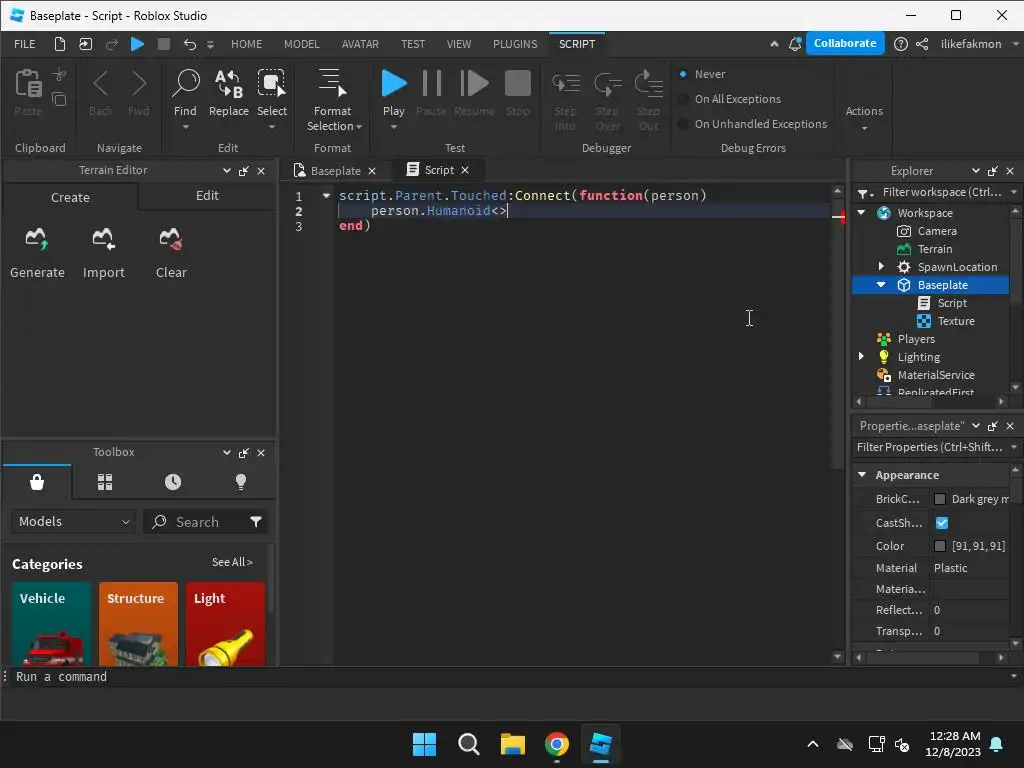Open Windows Start menu

point(424,744)
